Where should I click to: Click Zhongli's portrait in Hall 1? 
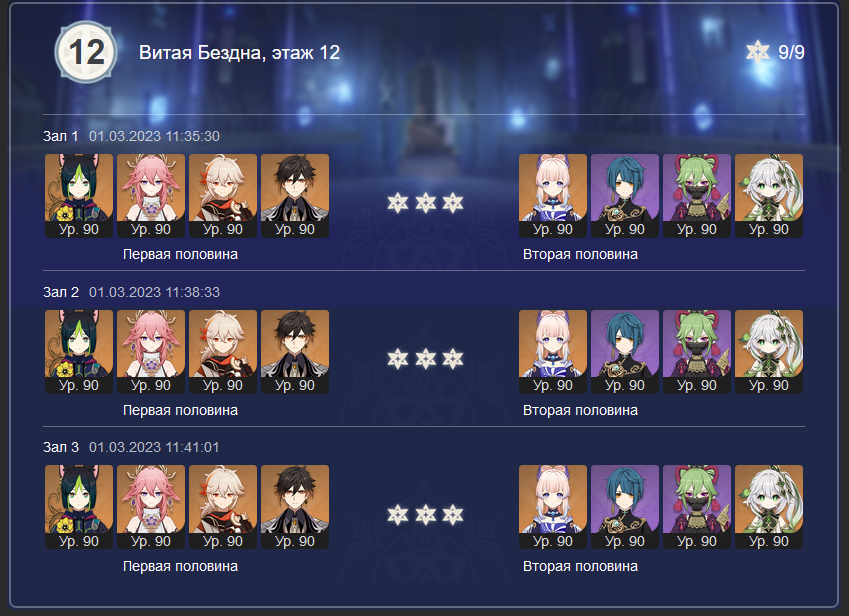(x=295, y=195)
